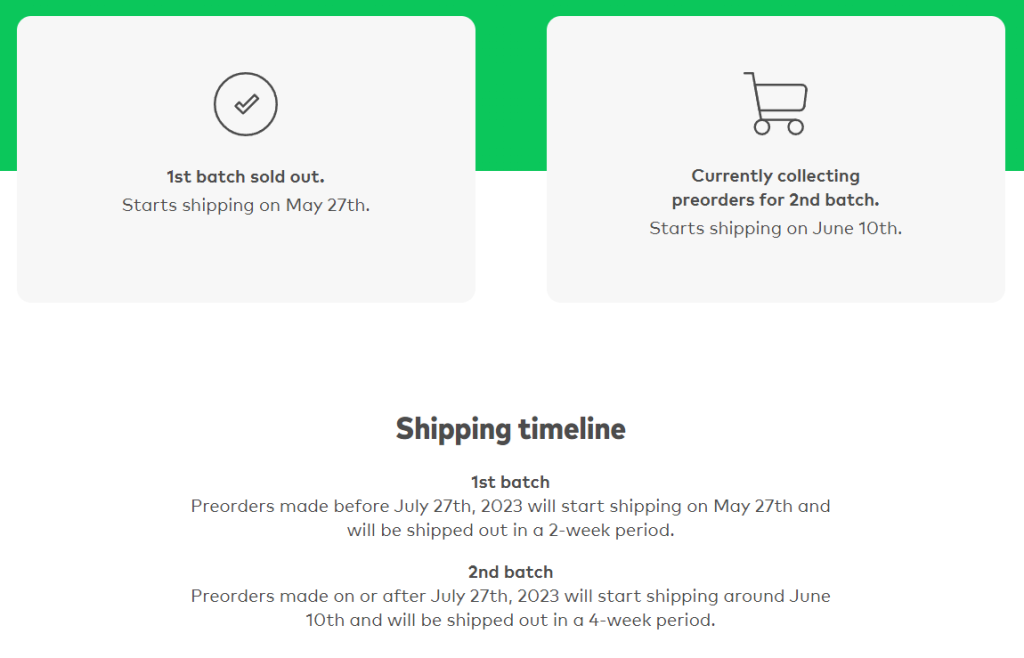Click the 'Currently collecting' heading line

(x=775, y=176)
